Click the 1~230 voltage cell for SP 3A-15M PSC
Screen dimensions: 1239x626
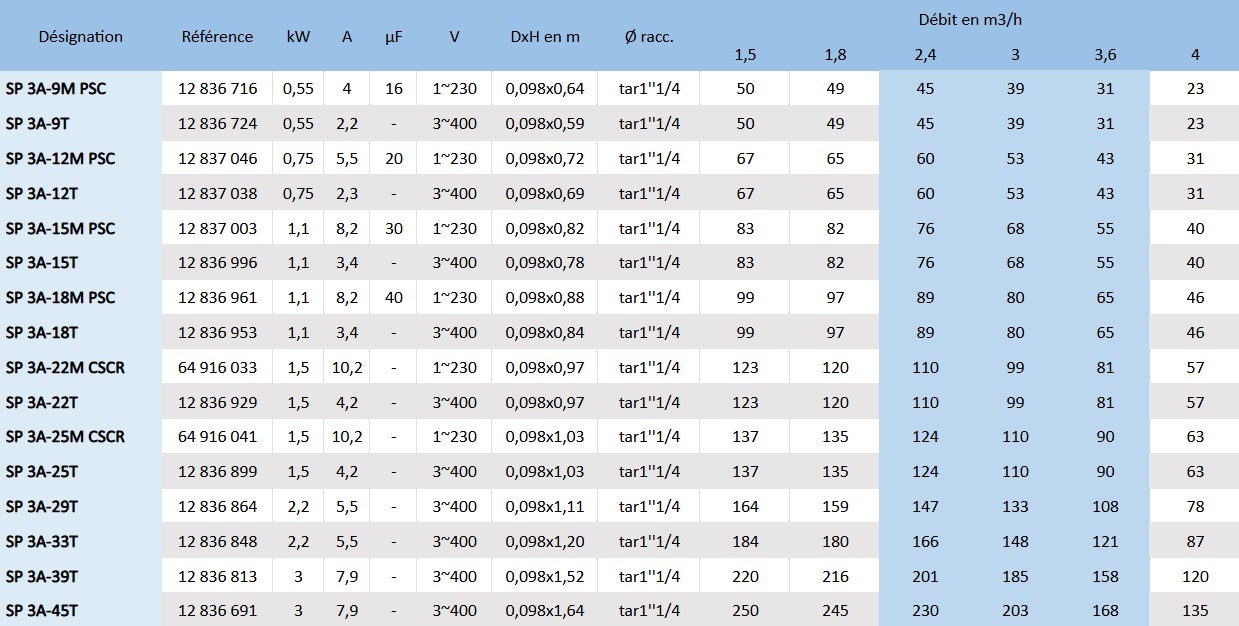coord(453,228)
